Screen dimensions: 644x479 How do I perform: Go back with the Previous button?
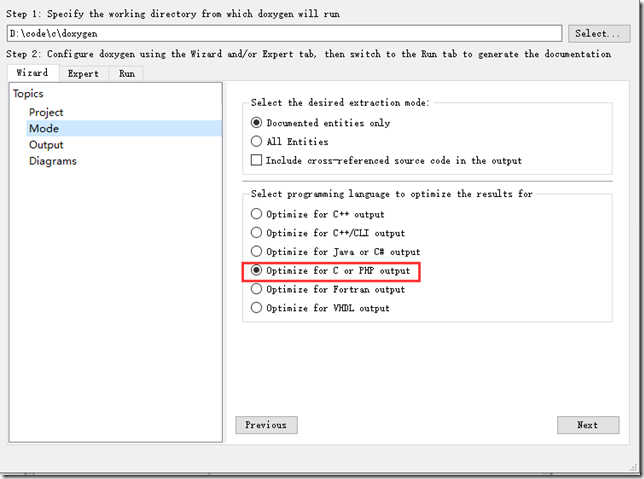point(266,425)
